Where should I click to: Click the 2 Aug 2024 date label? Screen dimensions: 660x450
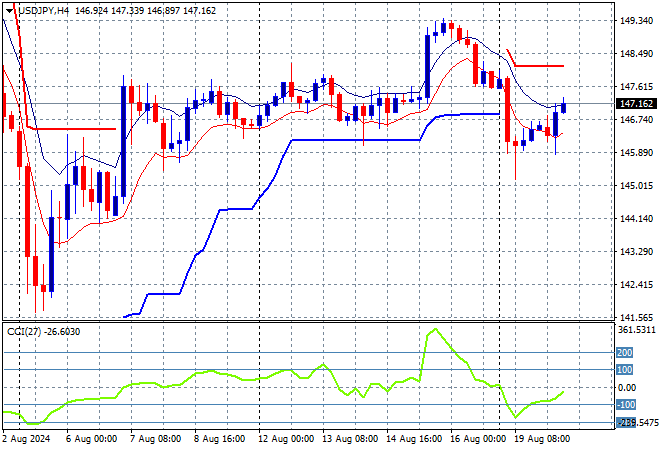pyautogui.click(x=26, y=439)
